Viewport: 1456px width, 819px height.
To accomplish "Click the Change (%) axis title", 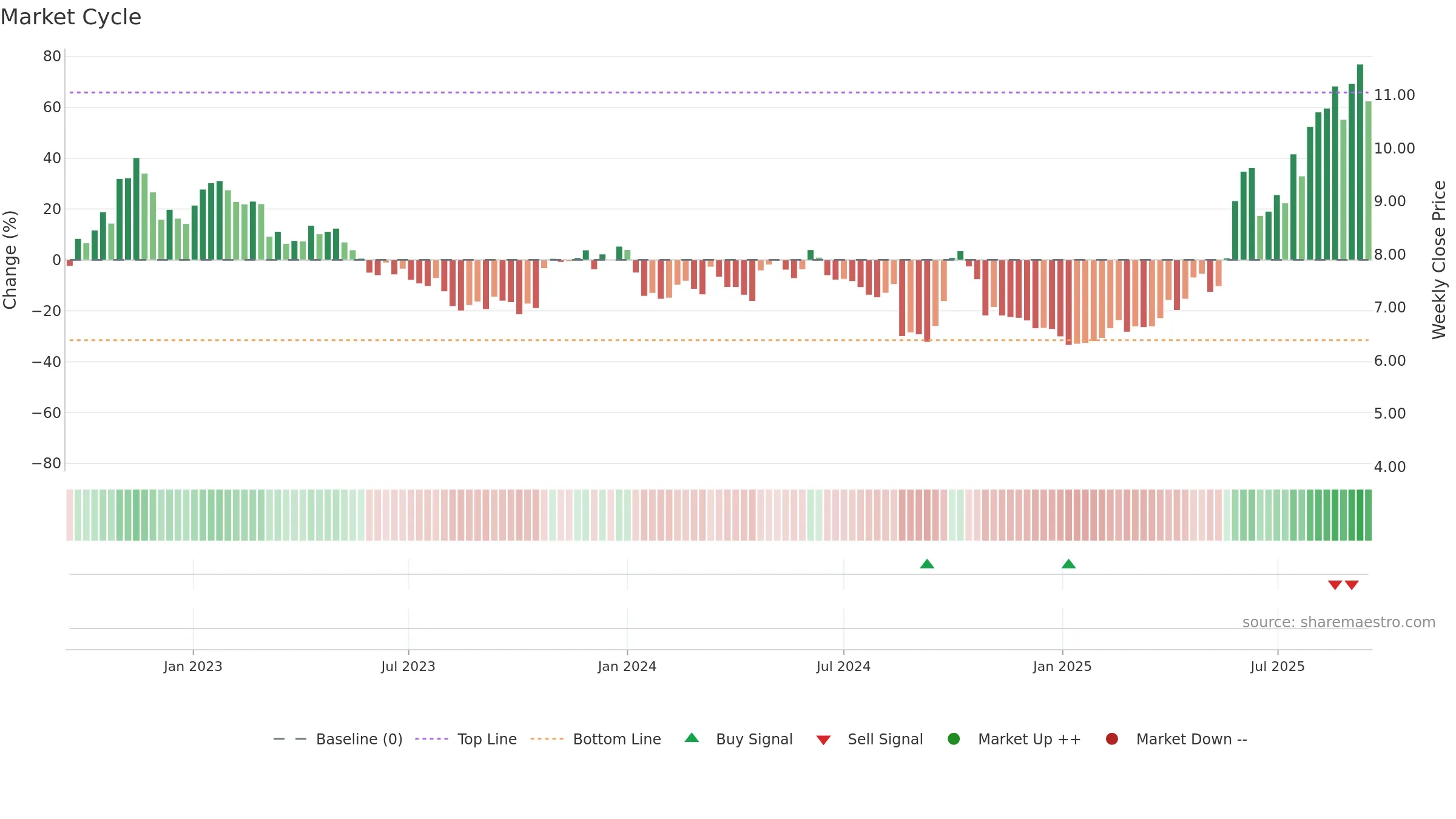I will pos(10,260).
